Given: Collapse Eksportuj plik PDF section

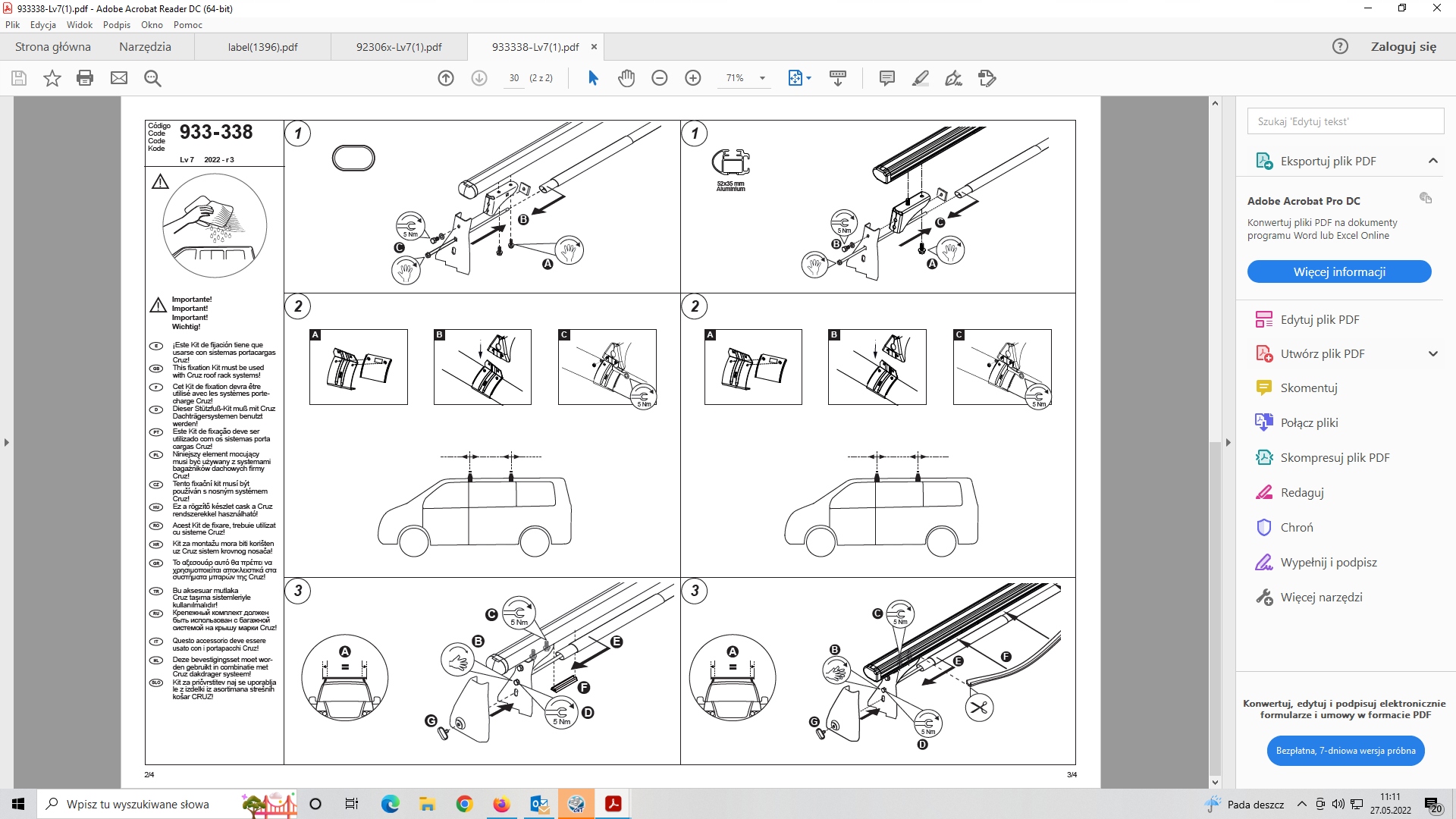Looking at the screenshot, I should point(1432,161).
